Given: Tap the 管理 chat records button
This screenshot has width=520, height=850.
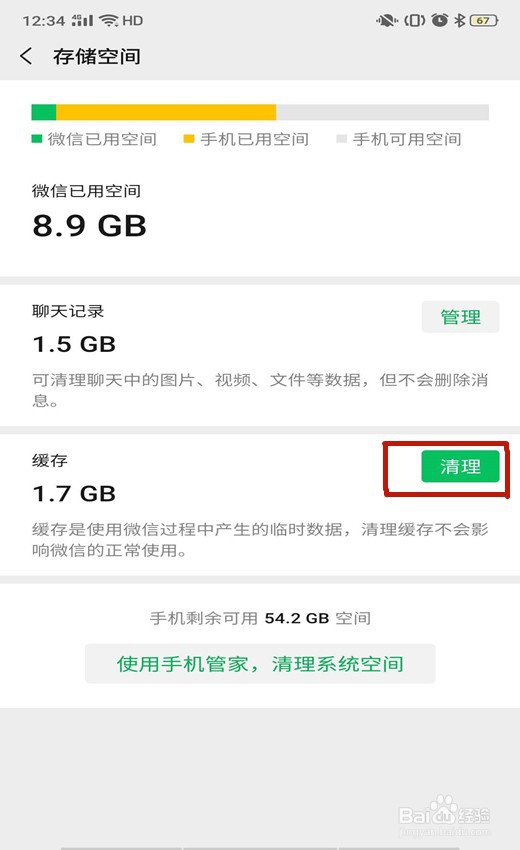Looking at the screenshot, I should 460,317.
